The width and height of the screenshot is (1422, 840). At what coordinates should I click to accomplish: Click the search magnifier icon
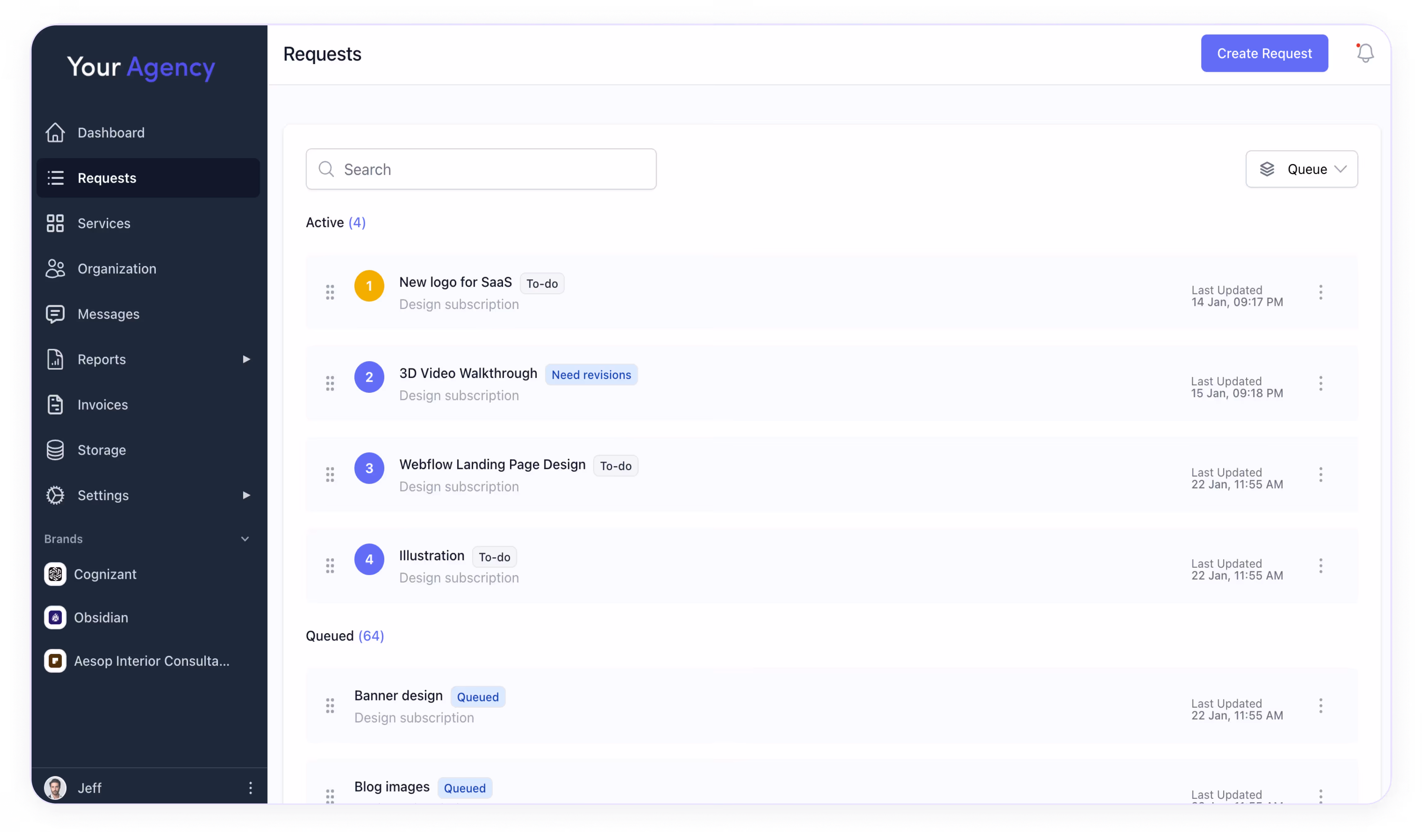click(326, 169)
